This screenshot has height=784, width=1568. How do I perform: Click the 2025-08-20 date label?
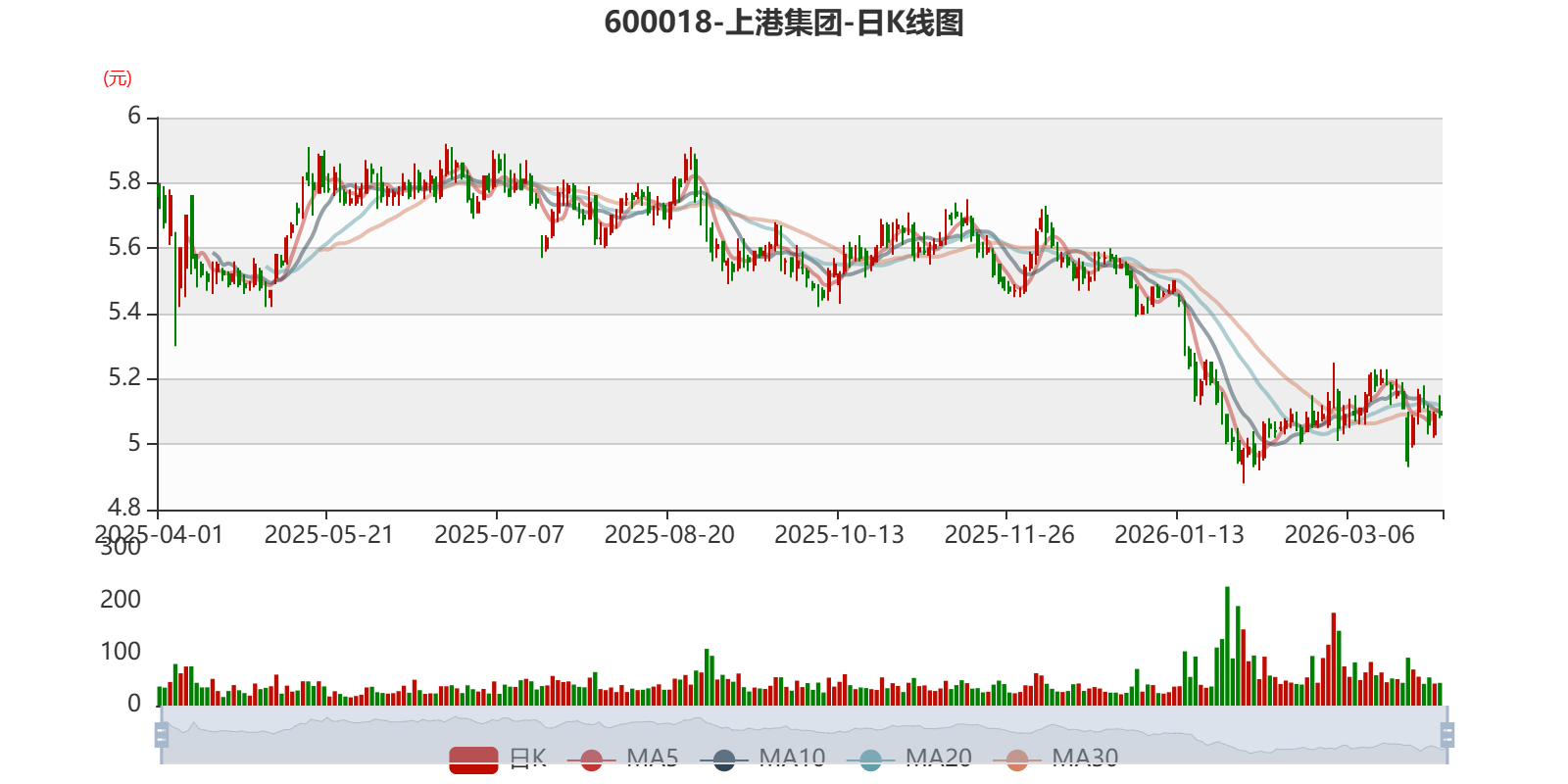coord(669,535)
